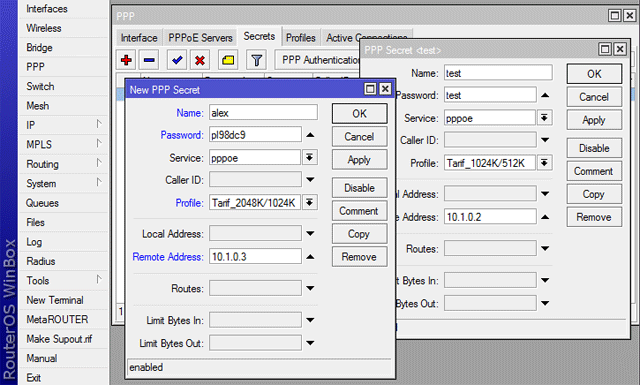Expand Routes field in New PPP Secret

pos(310,288)
